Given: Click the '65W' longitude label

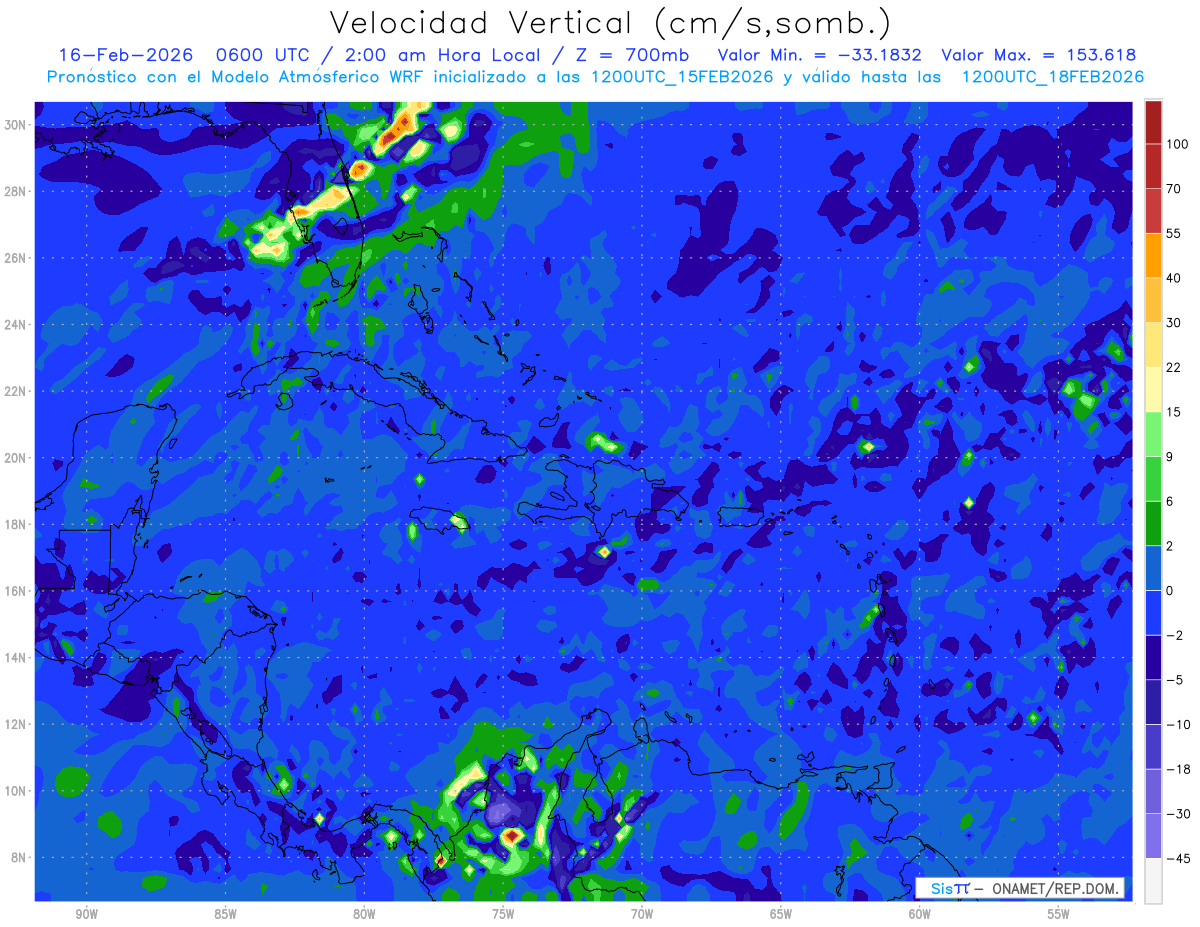Looking at the screenshot, I should coord(781,914).
